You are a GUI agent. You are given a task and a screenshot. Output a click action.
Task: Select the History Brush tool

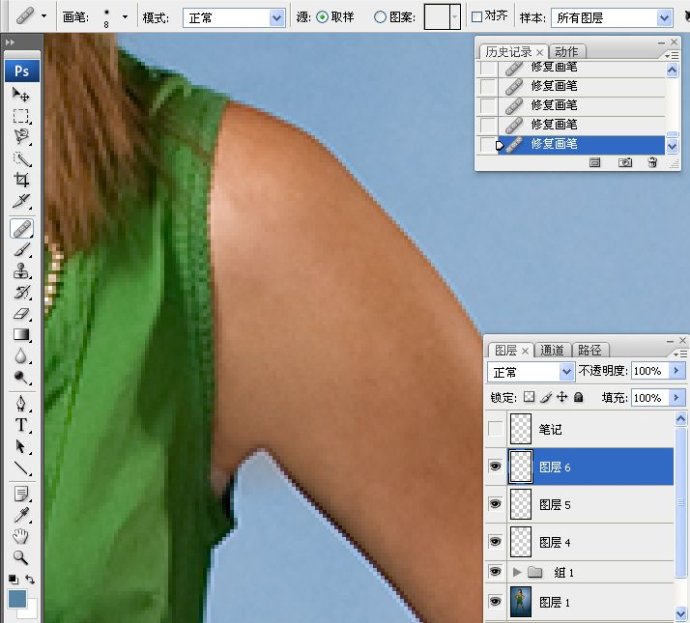[20, 292]
